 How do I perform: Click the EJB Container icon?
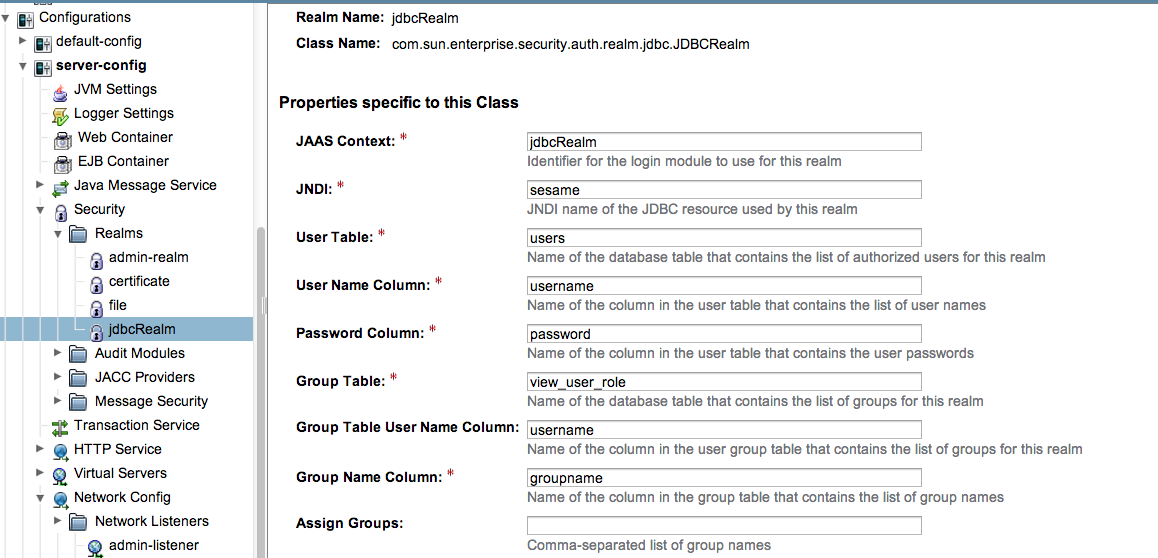63,162
